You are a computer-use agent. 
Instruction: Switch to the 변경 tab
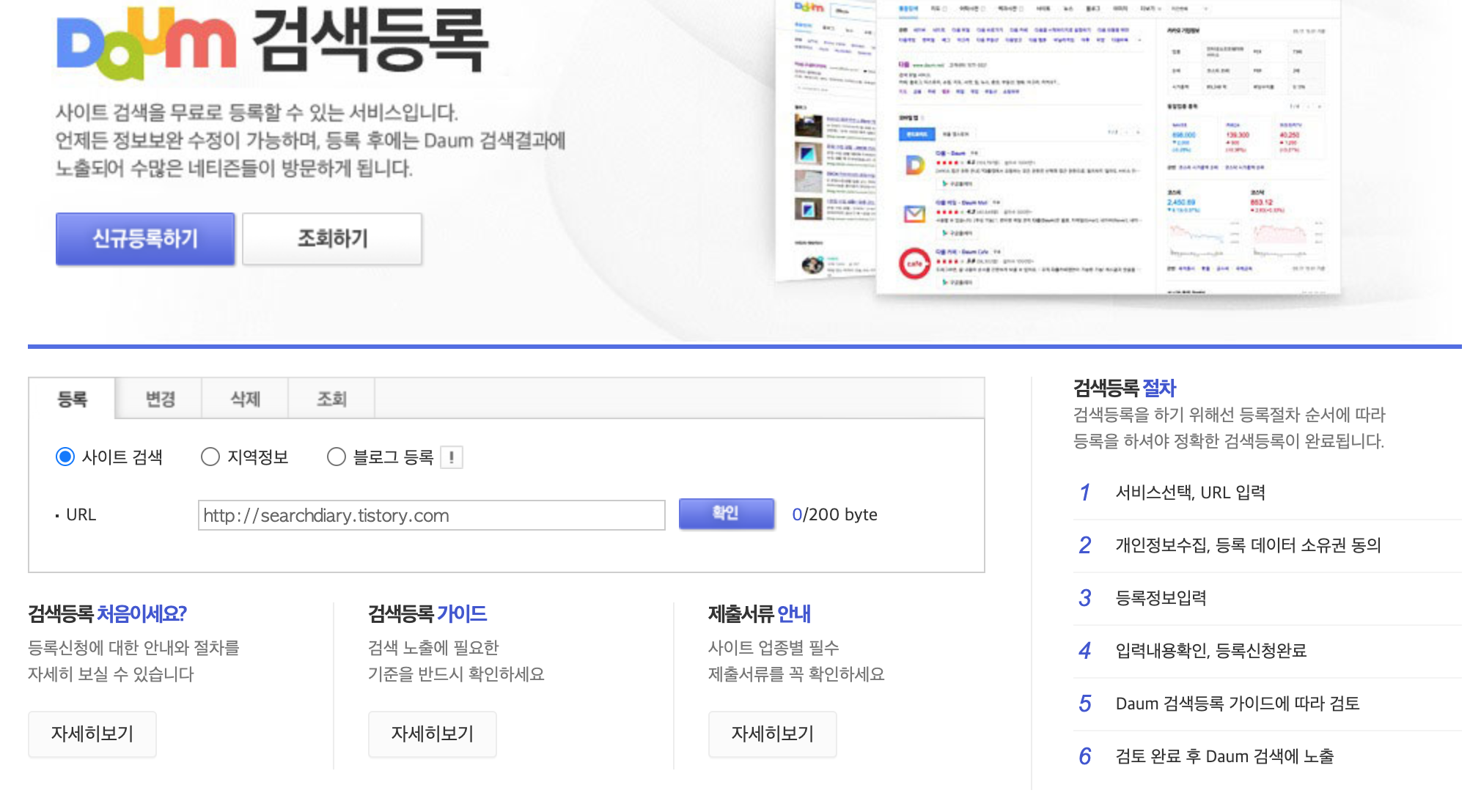159,399
